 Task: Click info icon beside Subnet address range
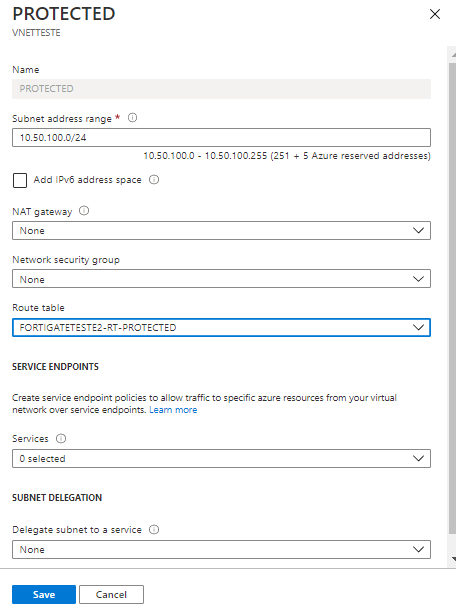click(x=133, y=118)
